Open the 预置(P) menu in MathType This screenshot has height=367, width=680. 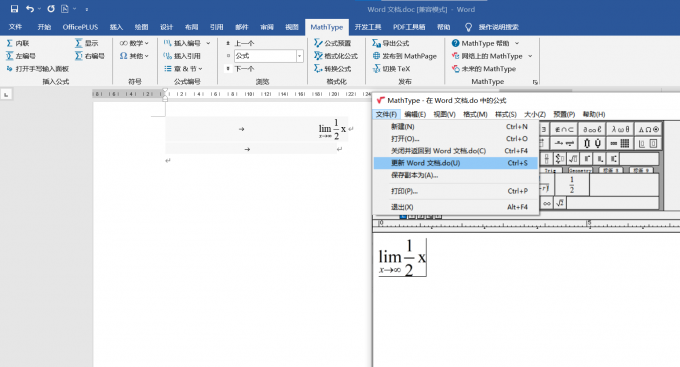564,114
